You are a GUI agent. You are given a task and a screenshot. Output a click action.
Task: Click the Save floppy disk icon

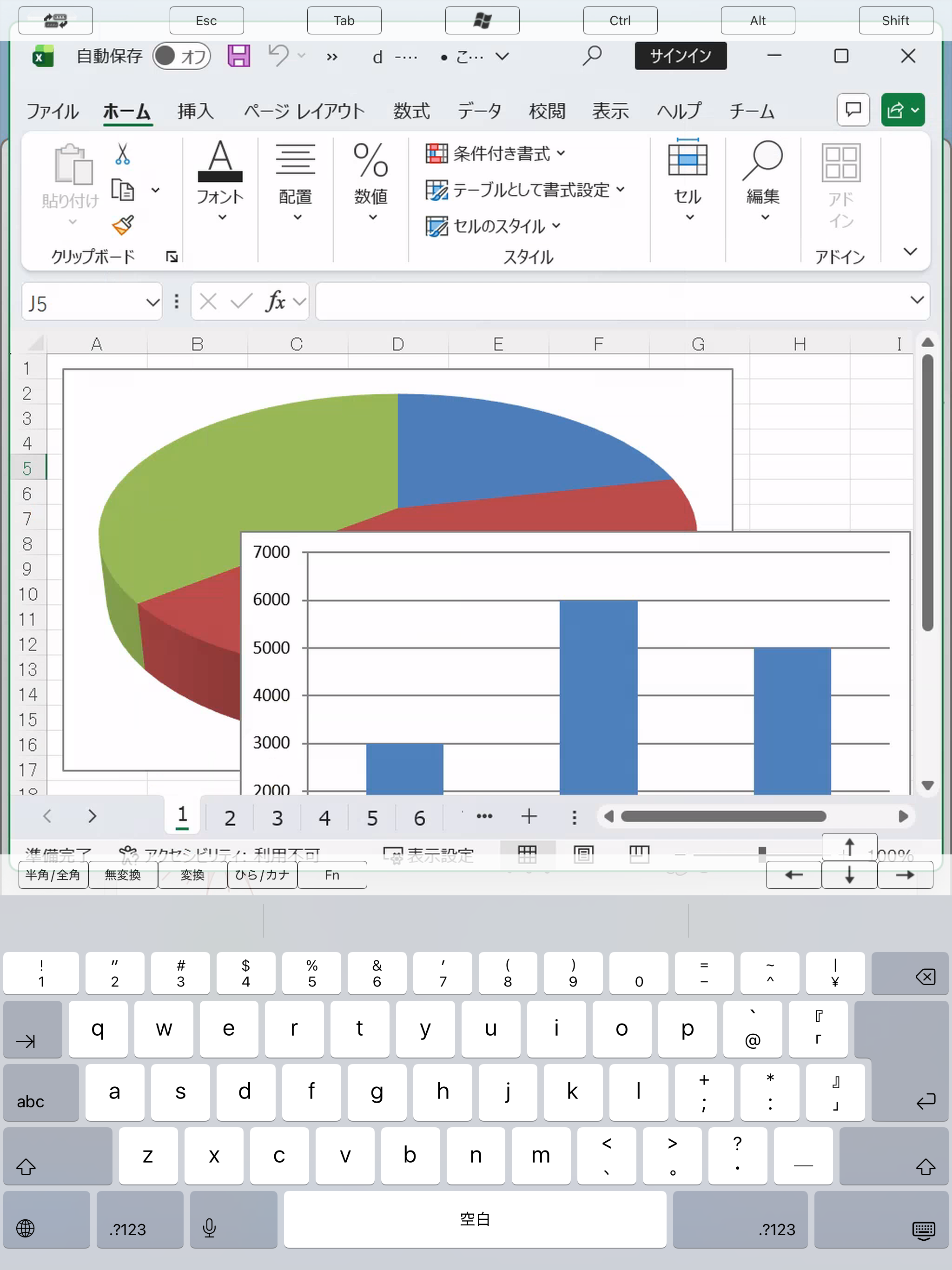pos(238,56)
